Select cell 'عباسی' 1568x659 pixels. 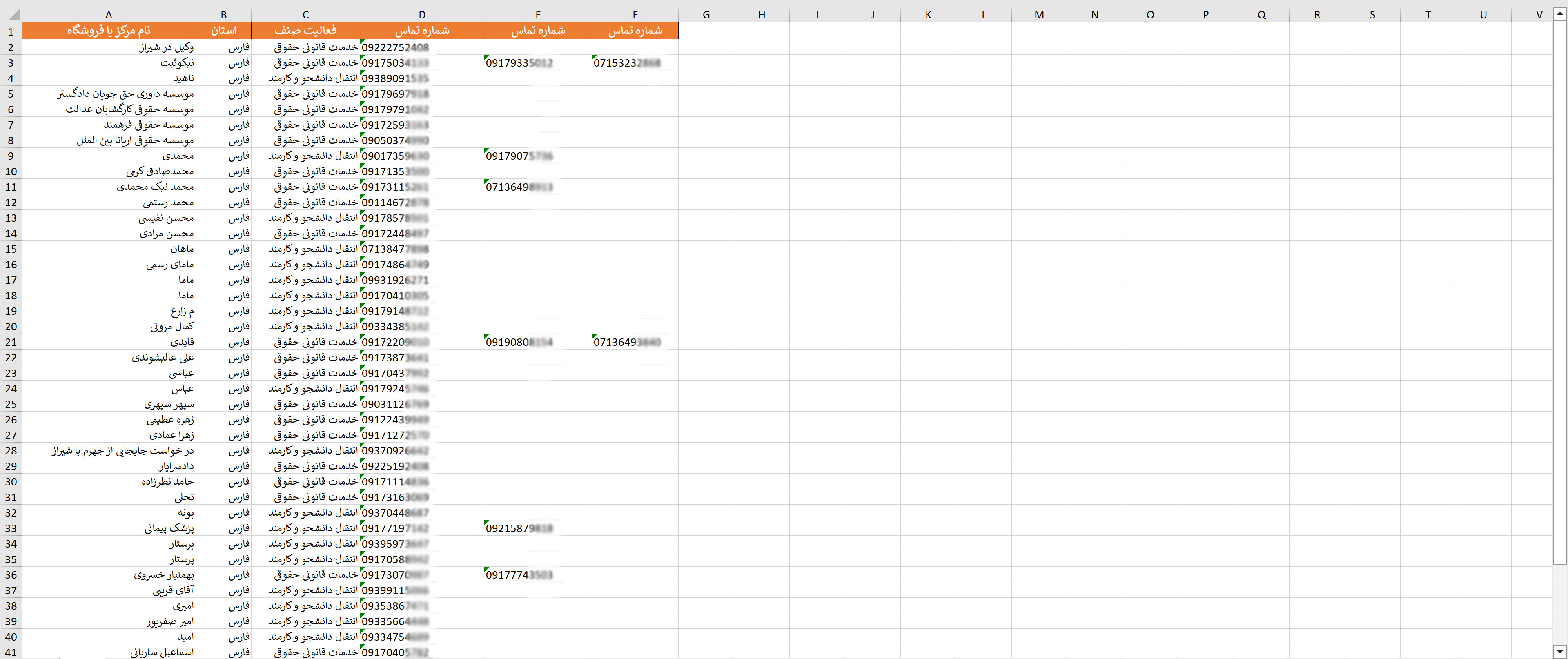point(108,373)
